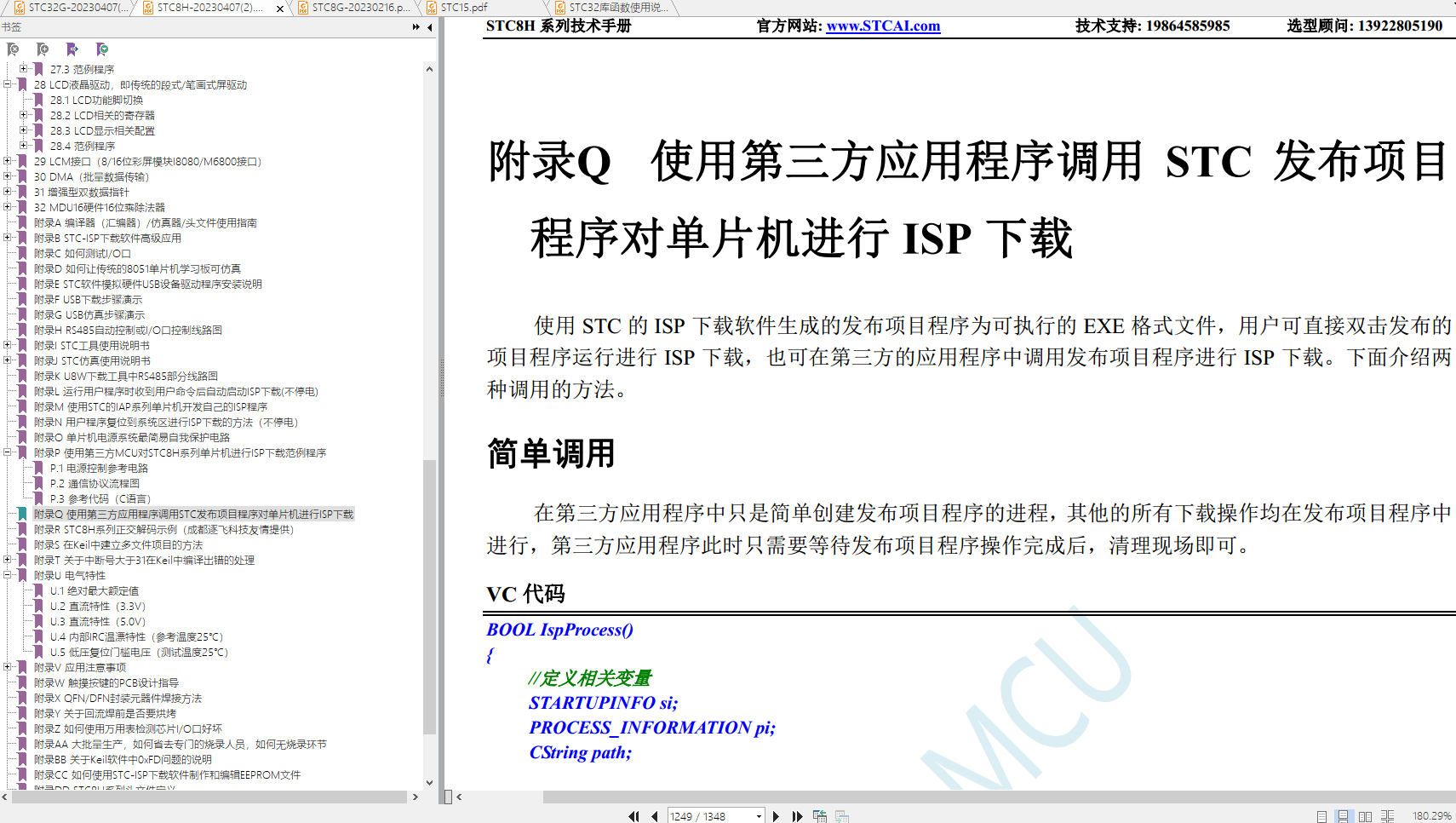Open bookmark 附录W 触摸按键的PCB设计指导
This screenshot has height=823, width=1456.
click(x=106, y=682)
